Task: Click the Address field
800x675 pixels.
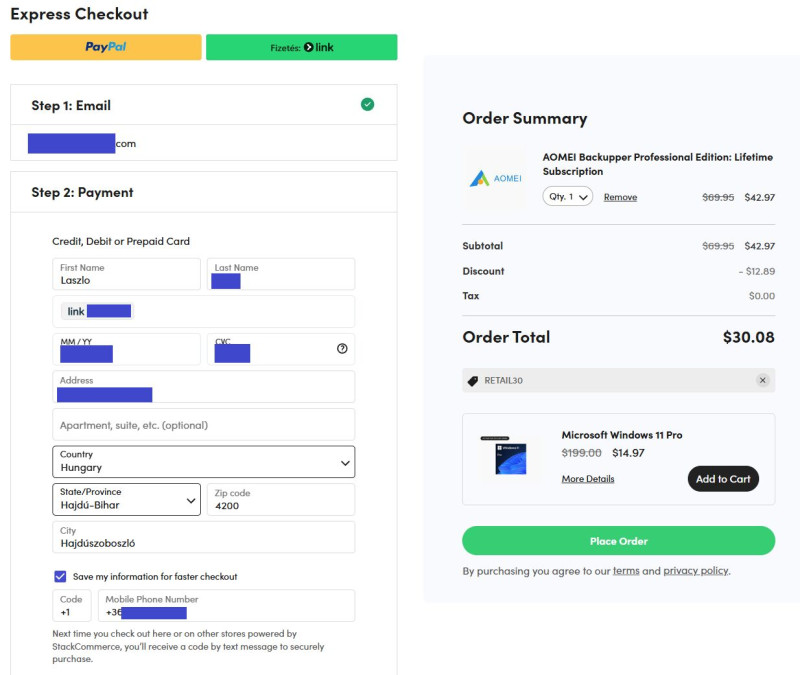Action: pyautogui.click(x=204, y=387)
